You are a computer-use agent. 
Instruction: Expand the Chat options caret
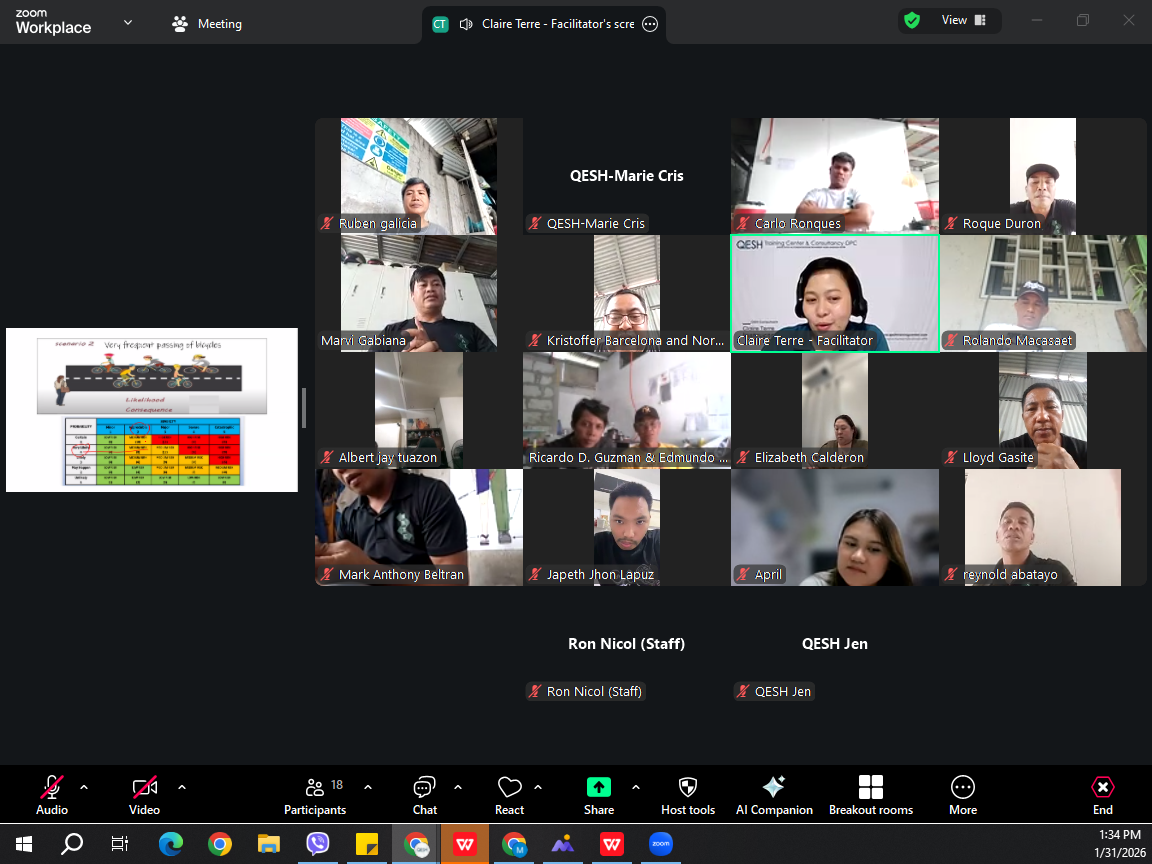click(458, 788)
